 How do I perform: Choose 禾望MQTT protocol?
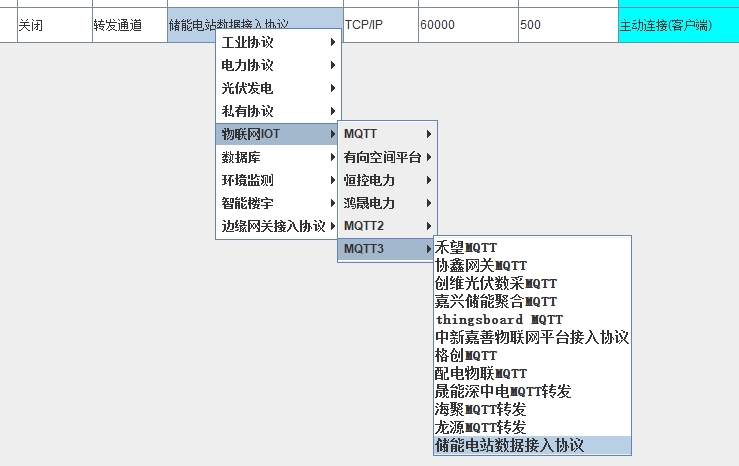coord(533,247)
